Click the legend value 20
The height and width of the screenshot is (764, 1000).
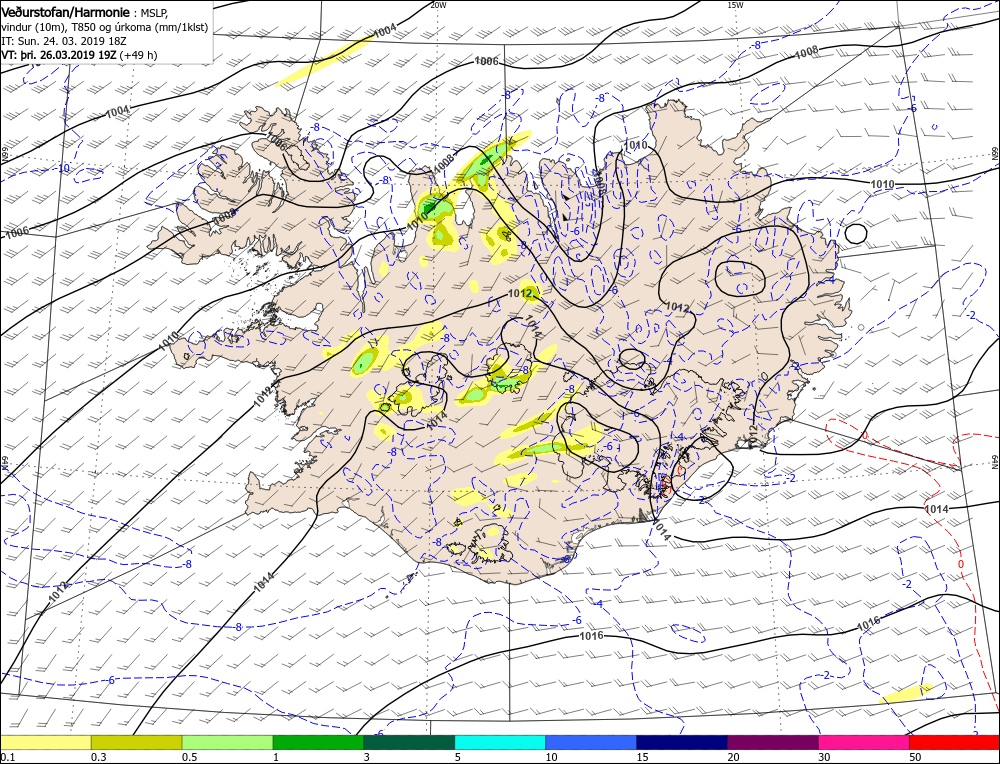(734, 757)
